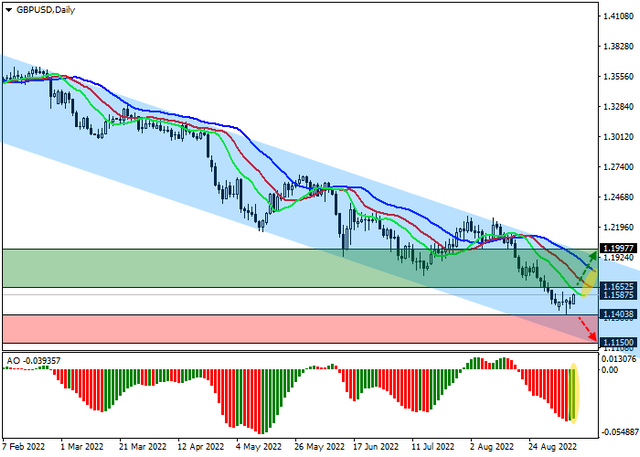This screenshot has height=457, width=640.
Task: Click the 1.24680 price scale value
Action: pos(618,197)
